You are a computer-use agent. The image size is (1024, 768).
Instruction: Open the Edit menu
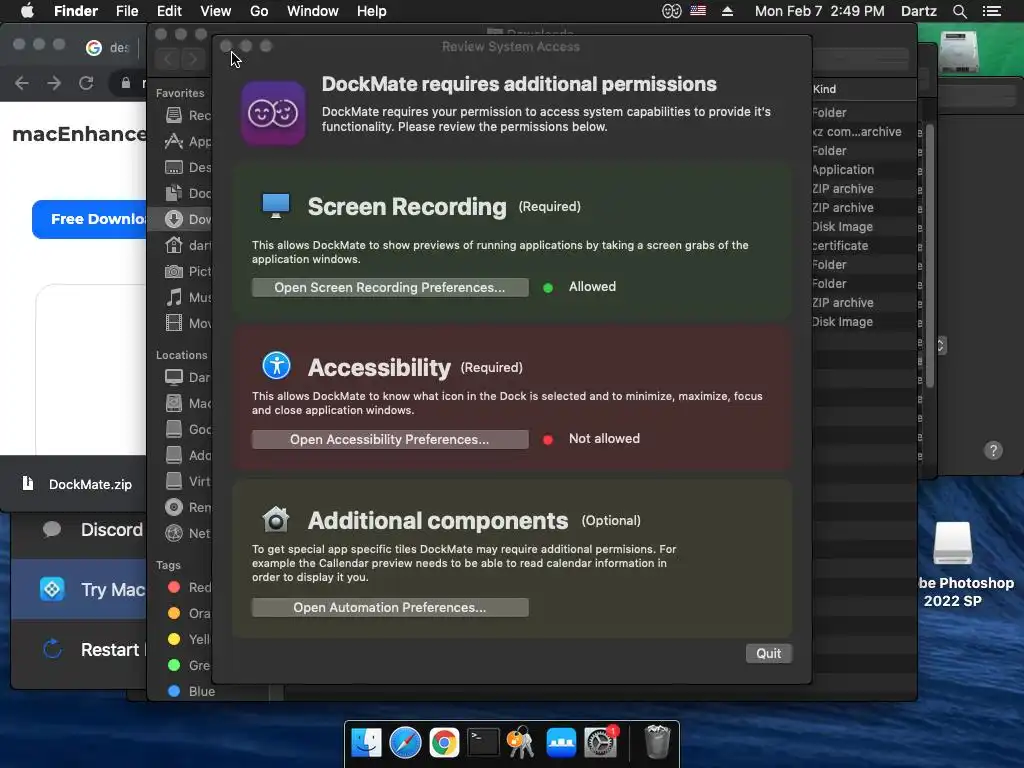point(169,11)
